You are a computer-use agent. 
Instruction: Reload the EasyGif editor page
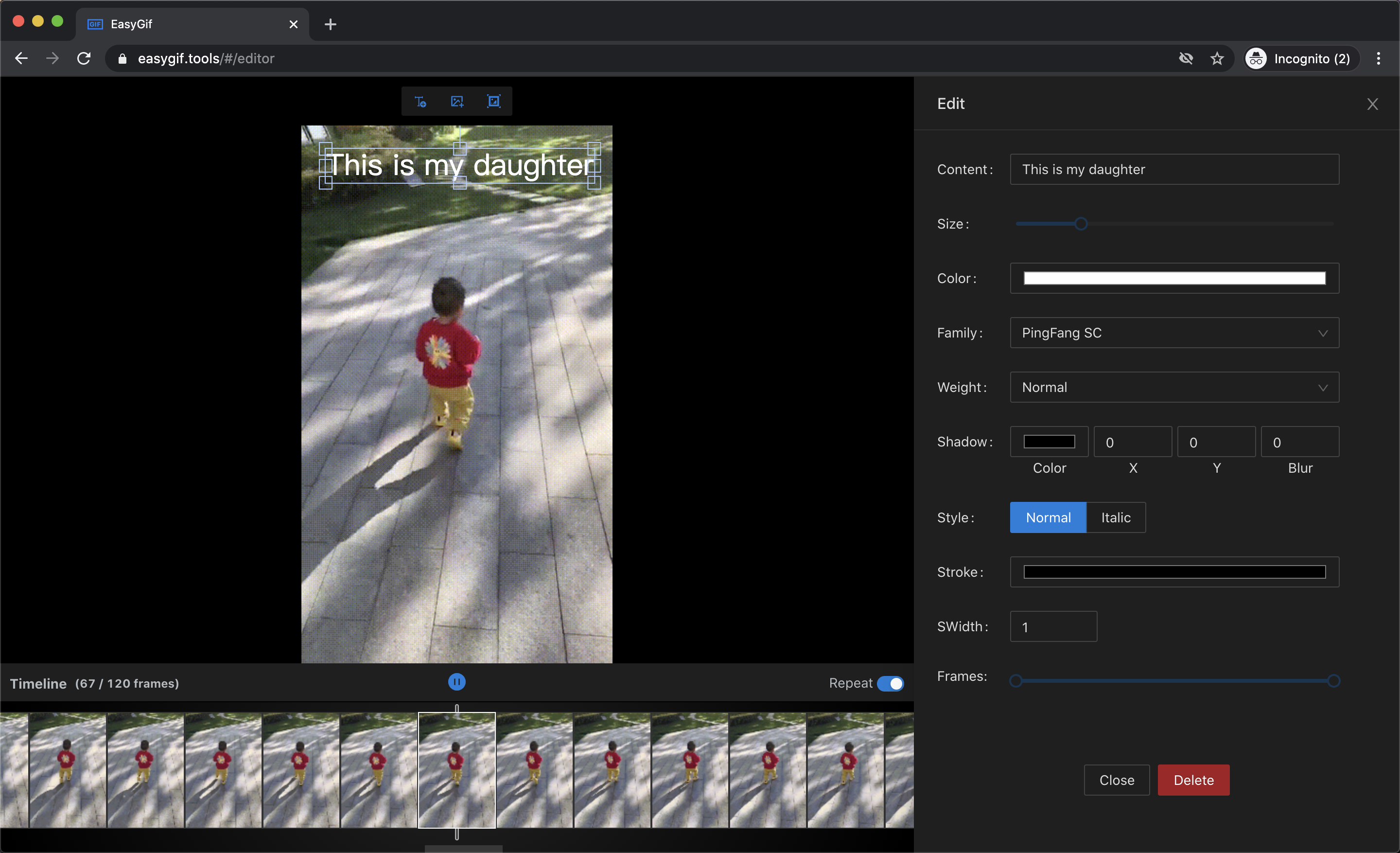click(x=84, y=58)
